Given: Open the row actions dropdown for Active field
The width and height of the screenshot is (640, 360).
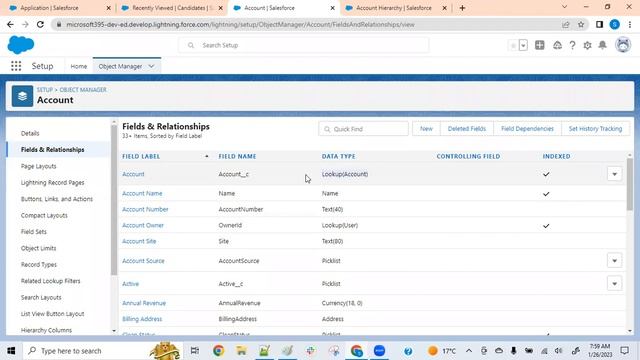Looking at the screenshot, I should [614, 284].
